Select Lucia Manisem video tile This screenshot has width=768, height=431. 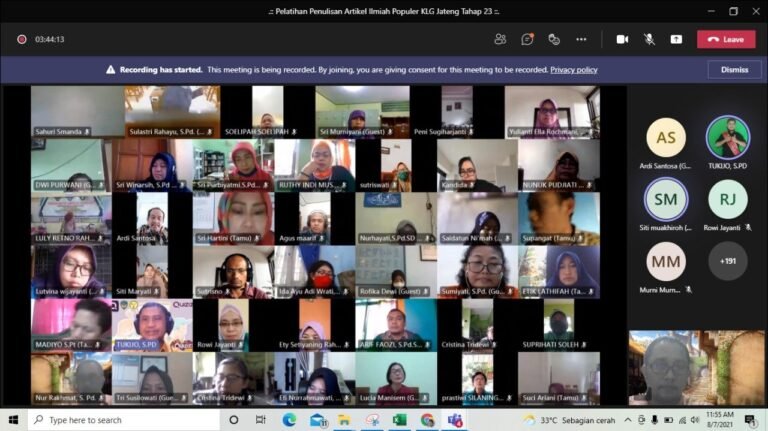coord(396,379)
